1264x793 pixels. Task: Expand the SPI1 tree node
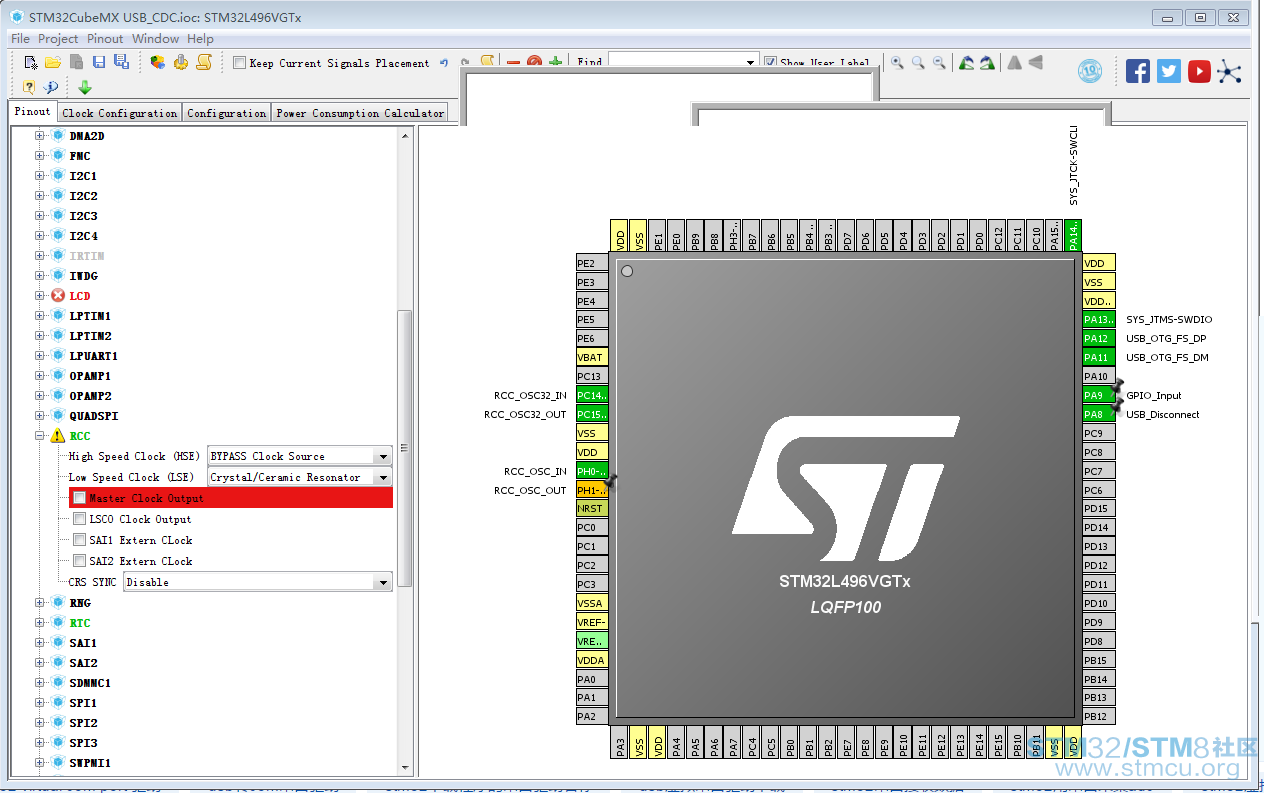tap(40, 703)
